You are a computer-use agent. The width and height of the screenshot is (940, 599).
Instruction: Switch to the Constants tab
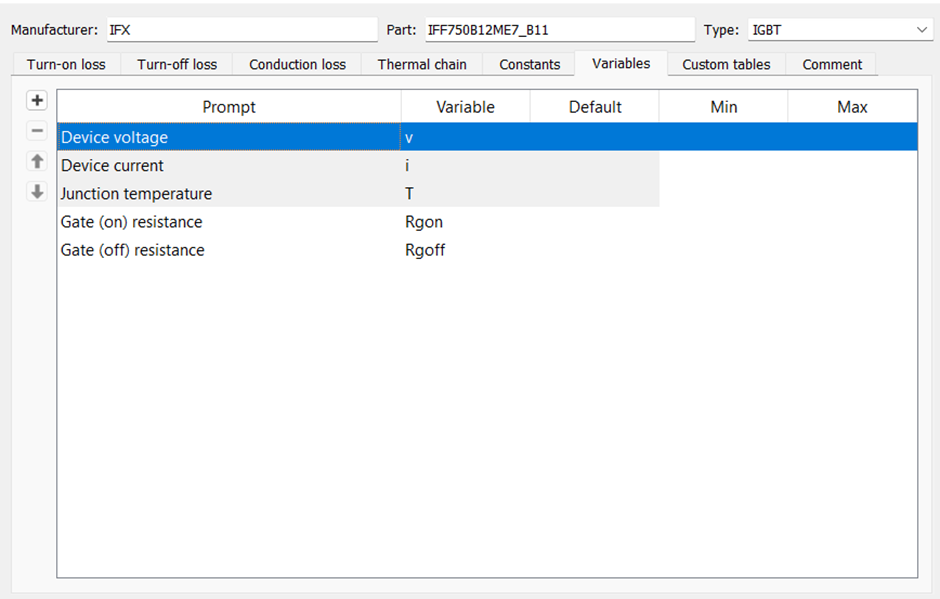(529, 64)
